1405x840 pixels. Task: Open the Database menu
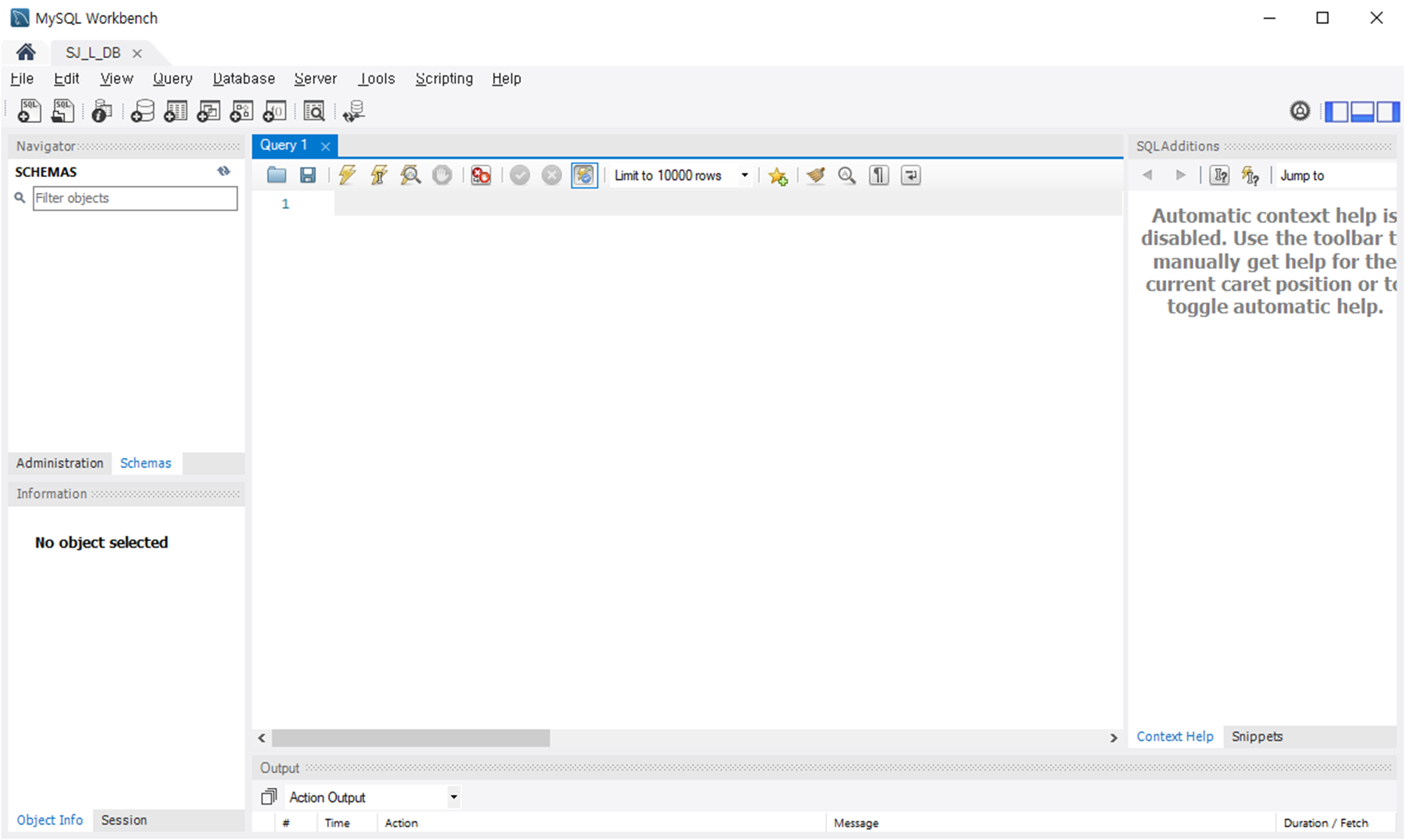(243, 78)
